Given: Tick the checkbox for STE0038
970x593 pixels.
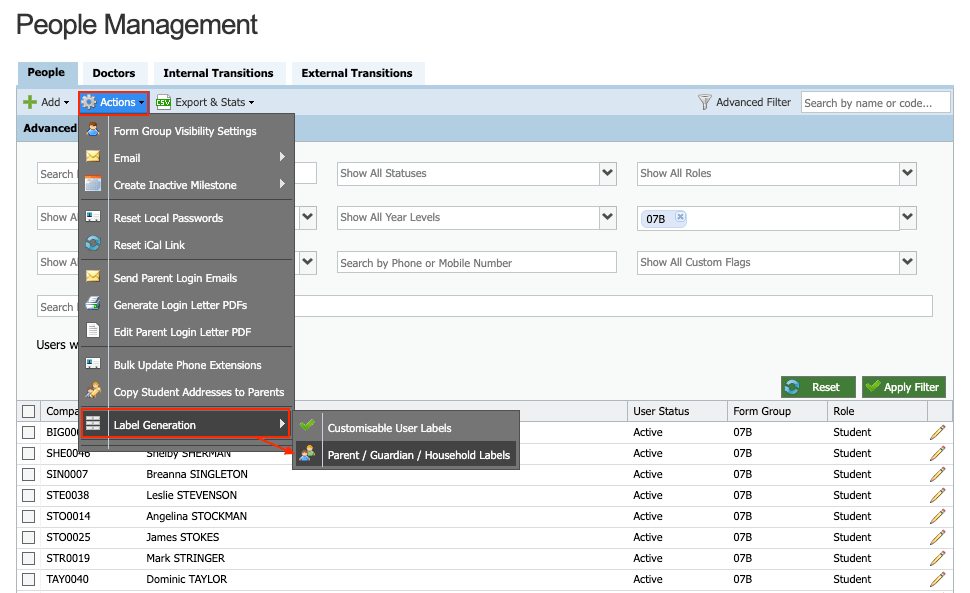Looking at the screenshot, I should point(28,495).
